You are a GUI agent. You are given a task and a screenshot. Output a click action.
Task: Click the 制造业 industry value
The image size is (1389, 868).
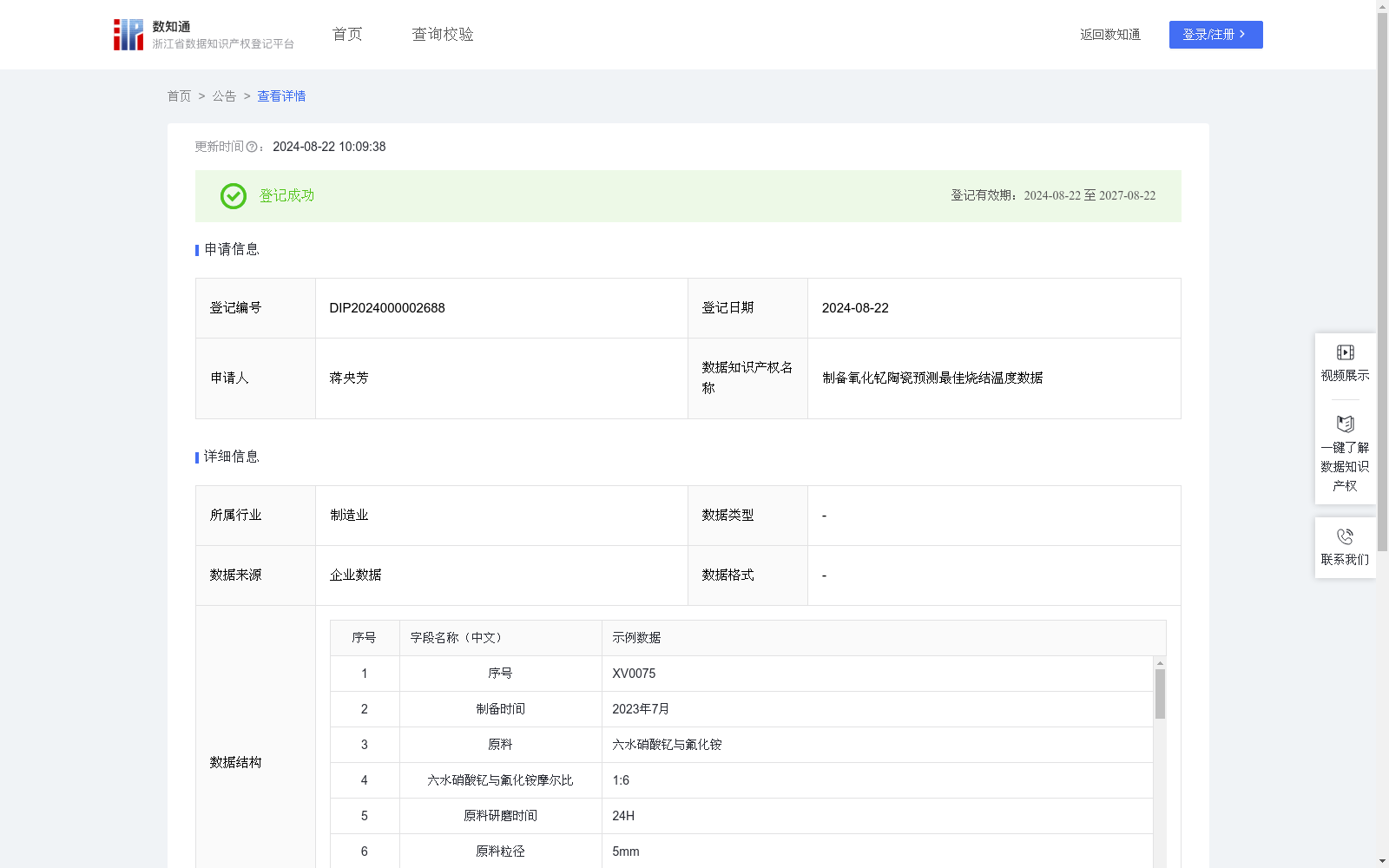pyautogui.click(x=349, y=516)
